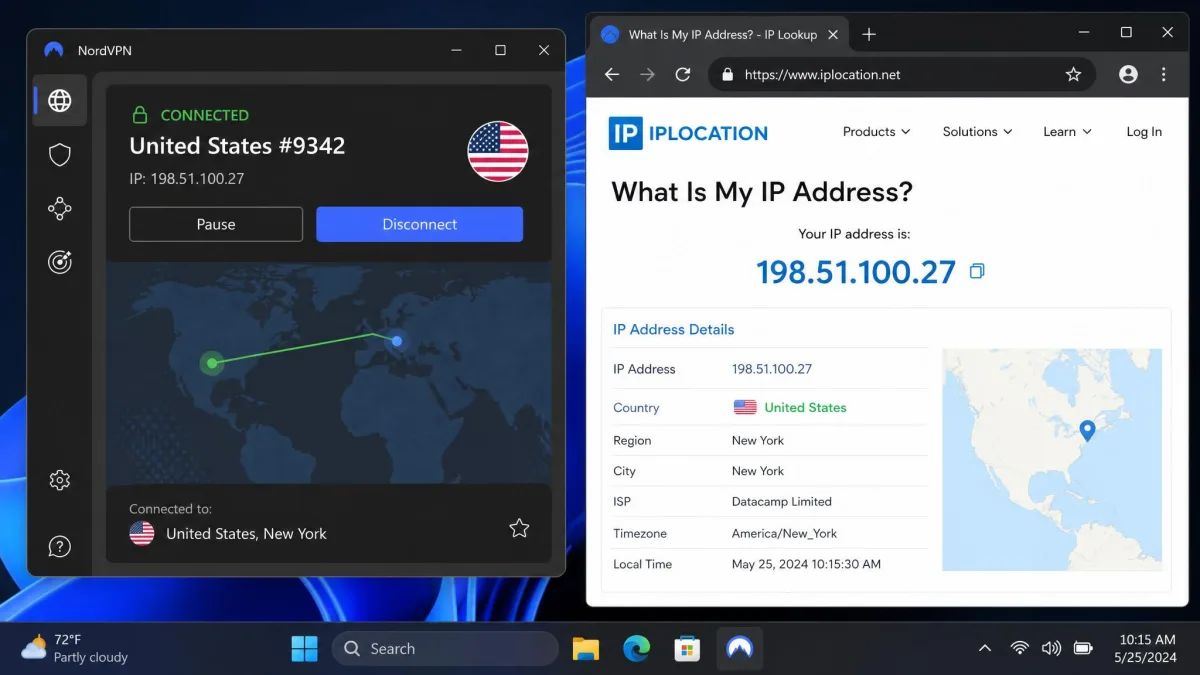Open the browser three-dot menu
Image resolution: width=1200 pixels, height=675 pixels.
(1163, 74)
